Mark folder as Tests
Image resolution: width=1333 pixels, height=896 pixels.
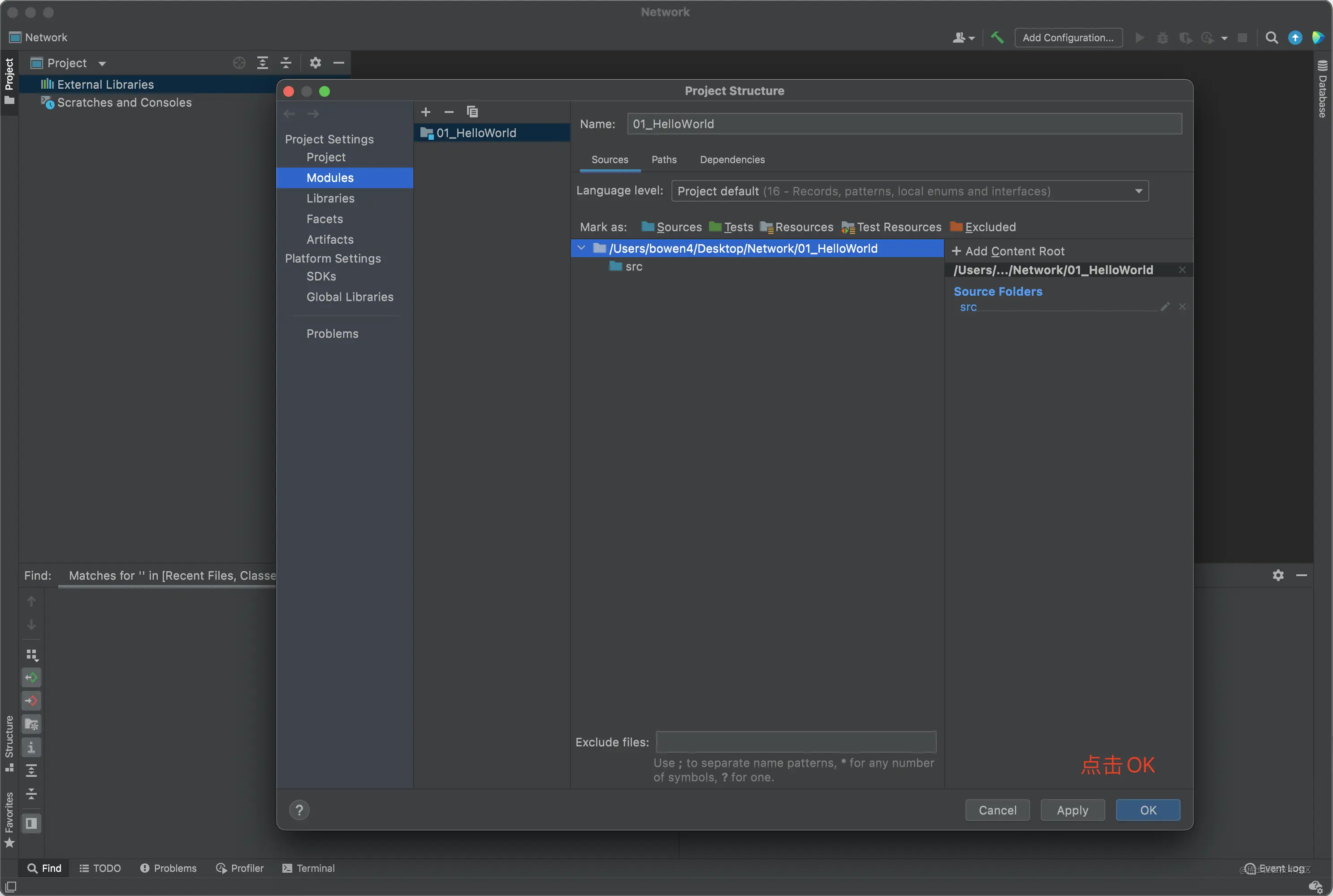coord(731,228)
